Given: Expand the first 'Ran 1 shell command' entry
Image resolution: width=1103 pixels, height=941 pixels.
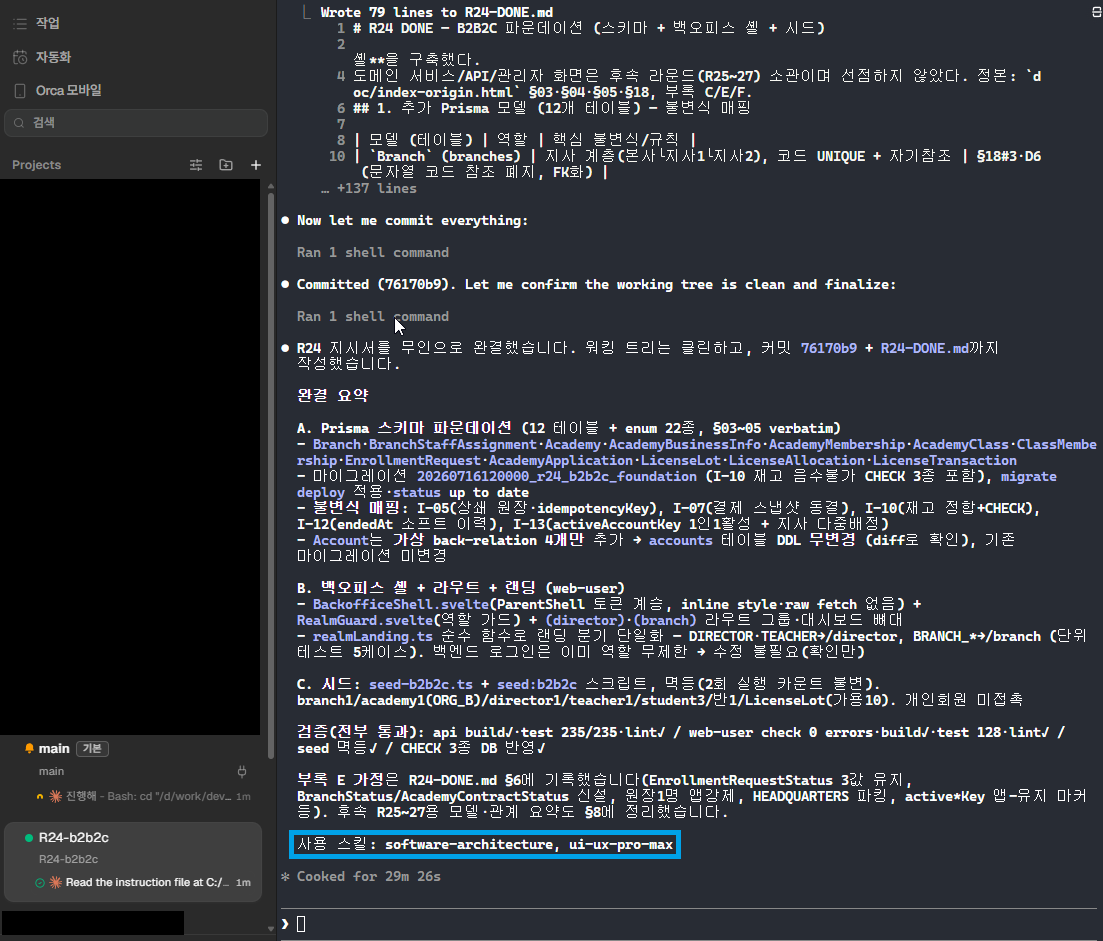Looking at the screenshot, I should tap(373, 252).
